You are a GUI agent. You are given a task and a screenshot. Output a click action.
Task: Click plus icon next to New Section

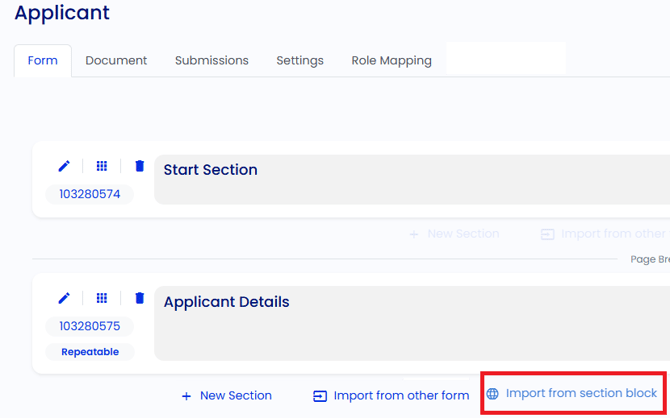coord(186,397)
